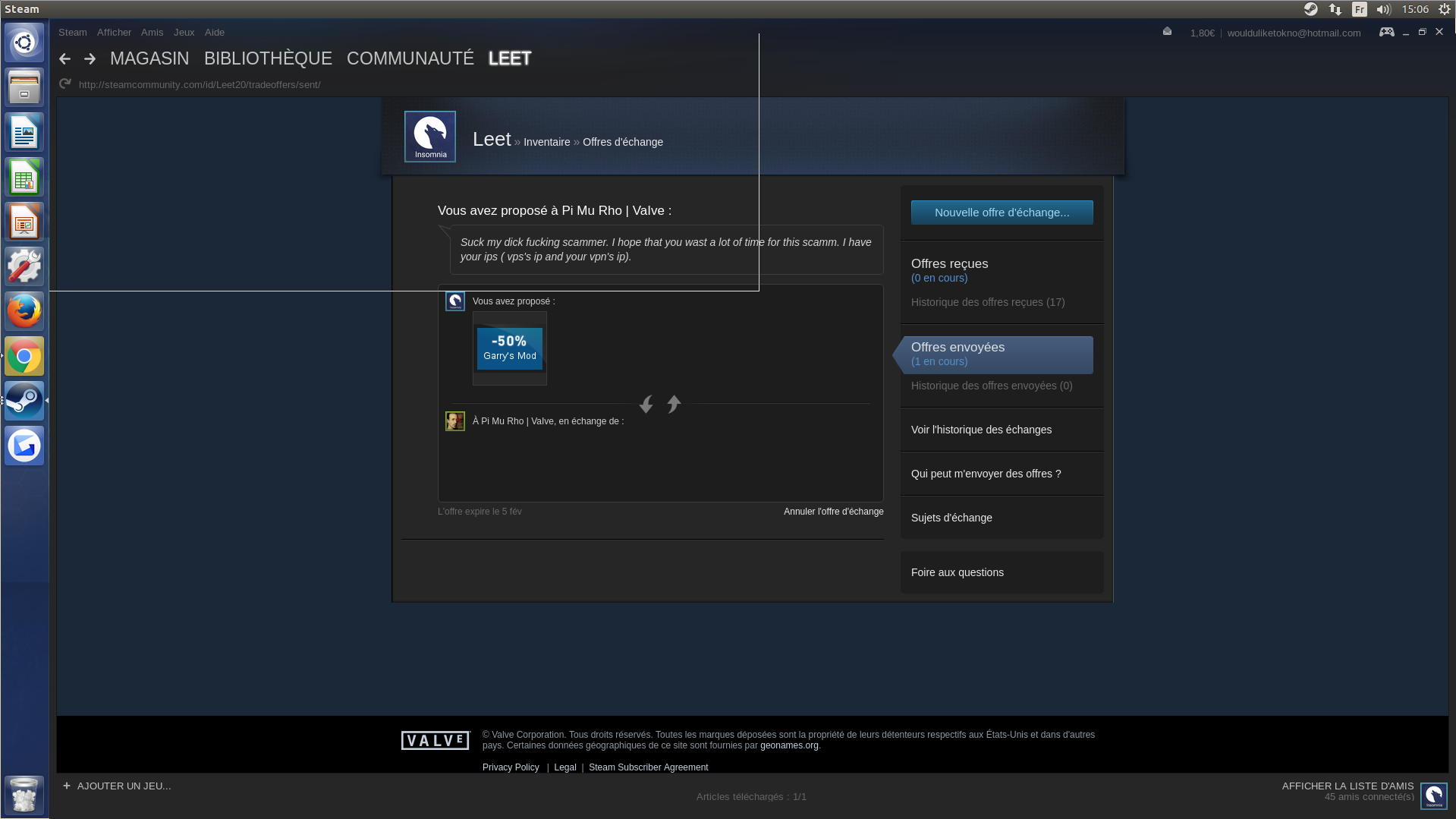Open 'Historique des offres reçues (17)'

click(x=988, y=302)
